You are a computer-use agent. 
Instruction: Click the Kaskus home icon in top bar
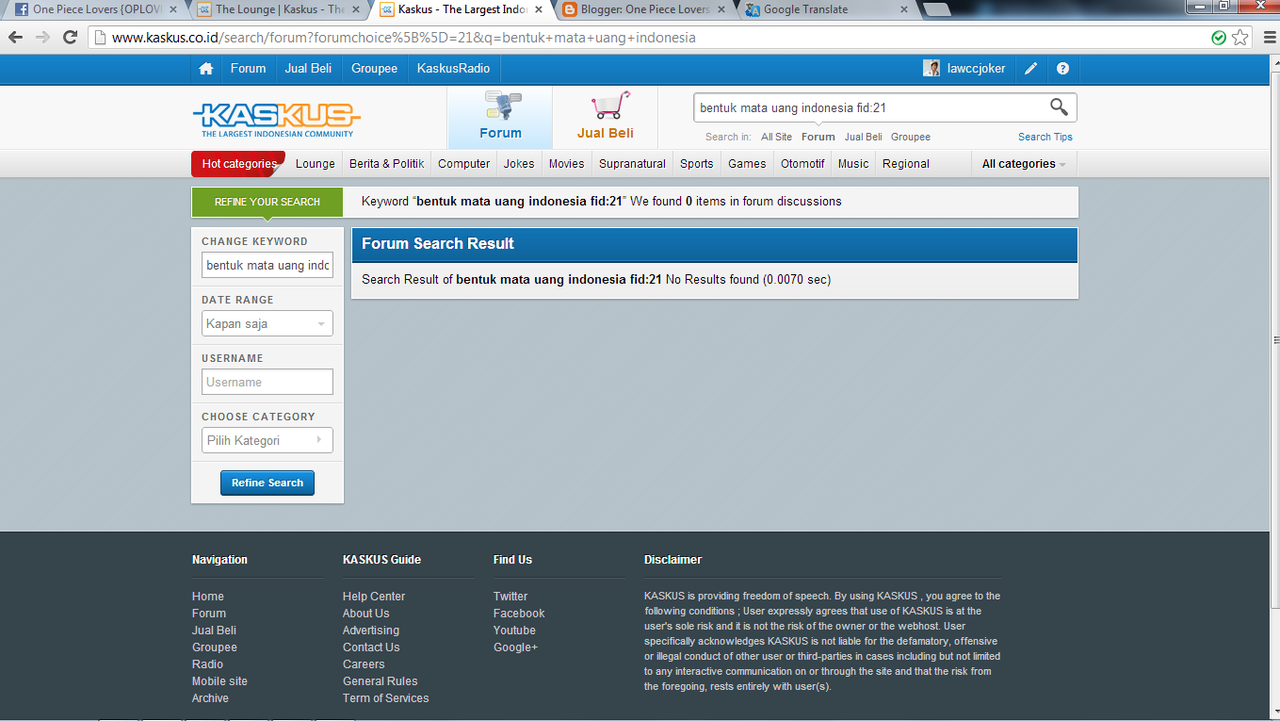[206, 69]
